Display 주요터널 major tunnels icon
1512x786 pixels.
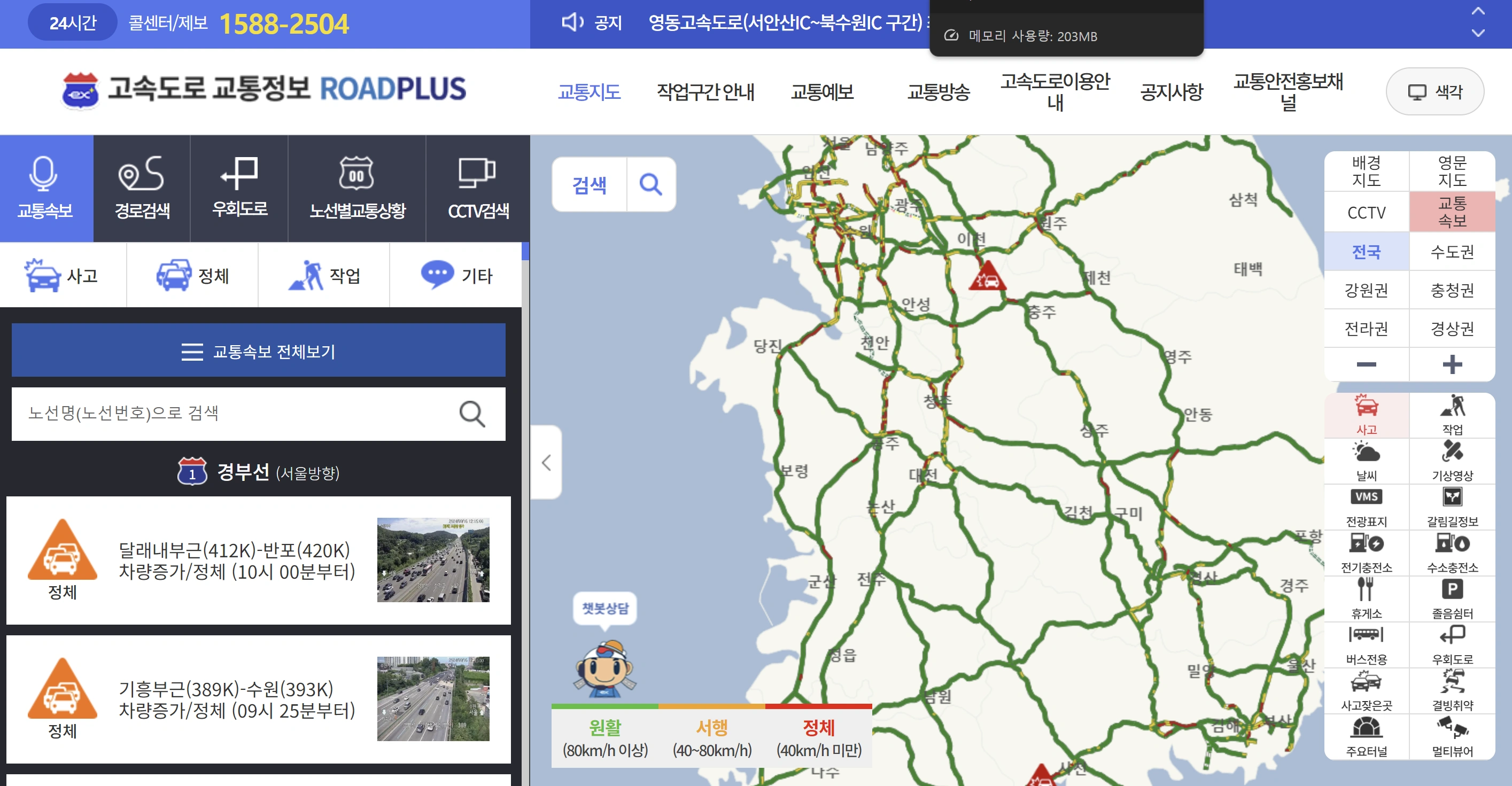(1366, 736)
